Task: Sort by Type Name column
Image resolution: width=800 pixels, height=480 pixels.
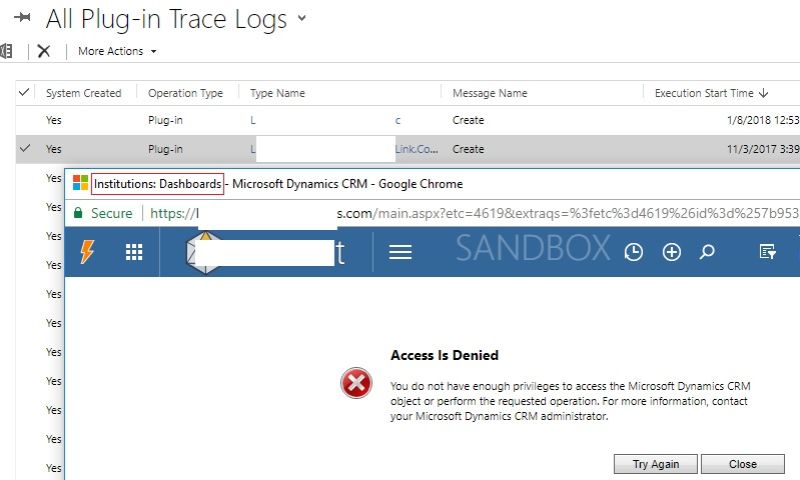Action: (277, 93)
